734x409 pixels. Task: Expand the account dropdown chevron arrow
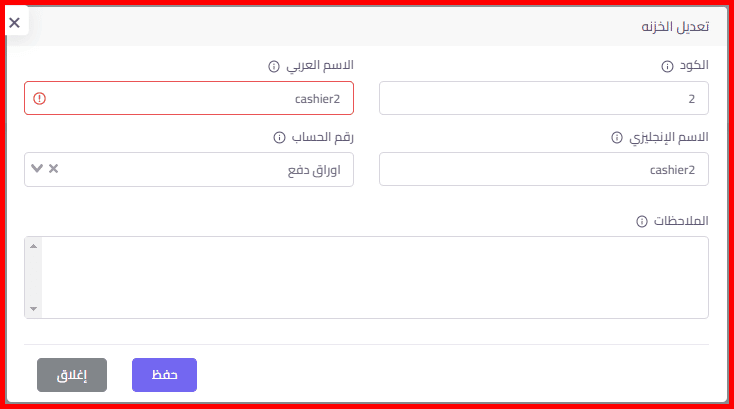[37, 169]
